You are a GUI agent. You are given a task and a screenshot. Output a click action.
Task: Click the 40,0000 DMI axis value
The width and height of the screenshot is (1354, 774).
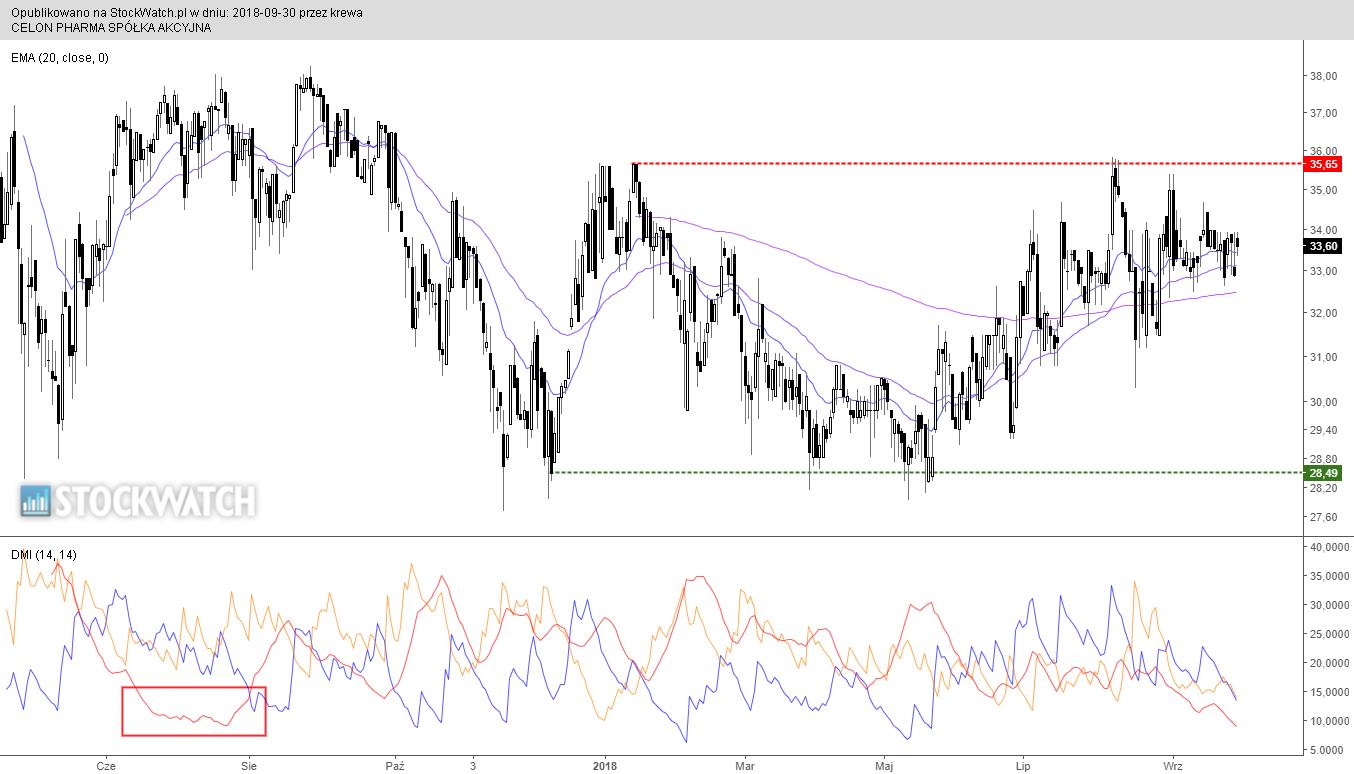click(x=1328, y=547)
